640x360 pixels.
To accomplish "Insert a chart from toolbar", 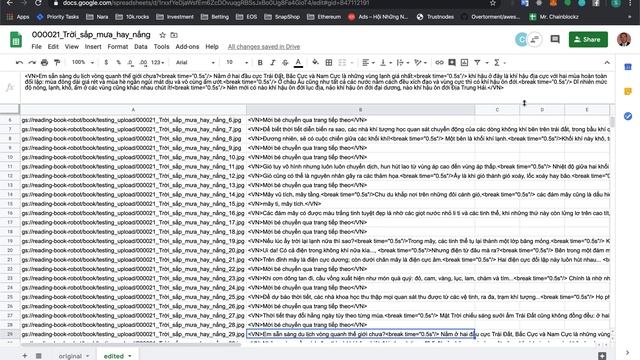I will click(x=464, y=62).
